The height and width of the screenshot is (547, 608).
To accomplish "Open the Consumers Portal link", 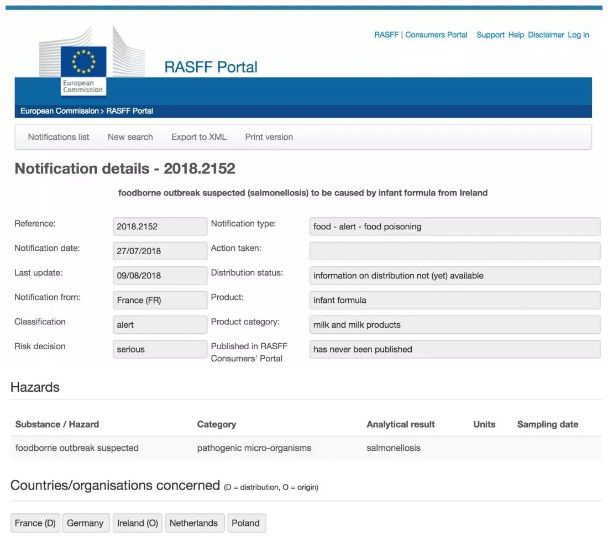I will tap(436, 35).
